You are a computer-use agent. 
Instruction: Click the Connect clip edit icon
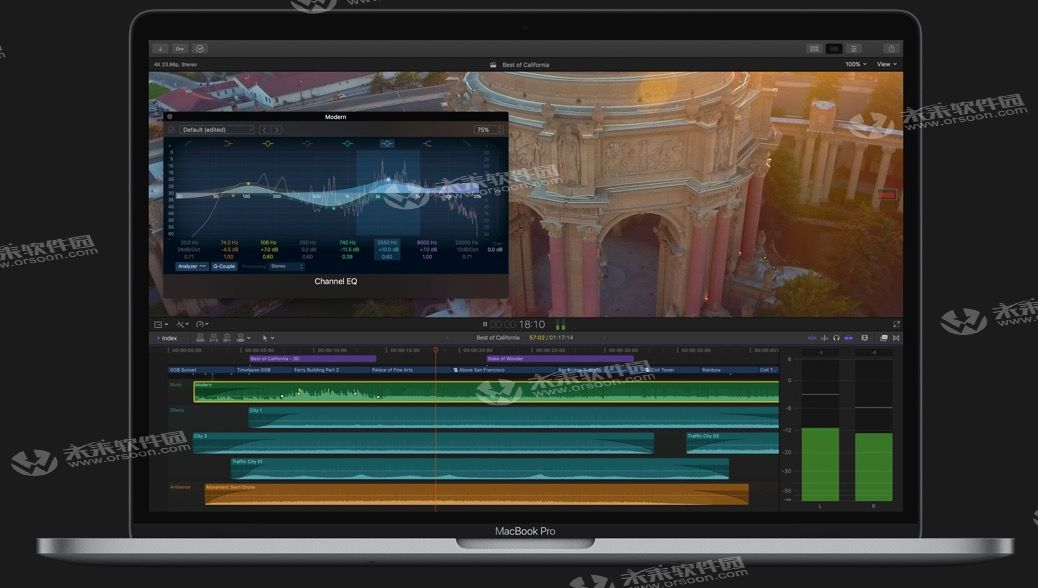tap(200, 338)
